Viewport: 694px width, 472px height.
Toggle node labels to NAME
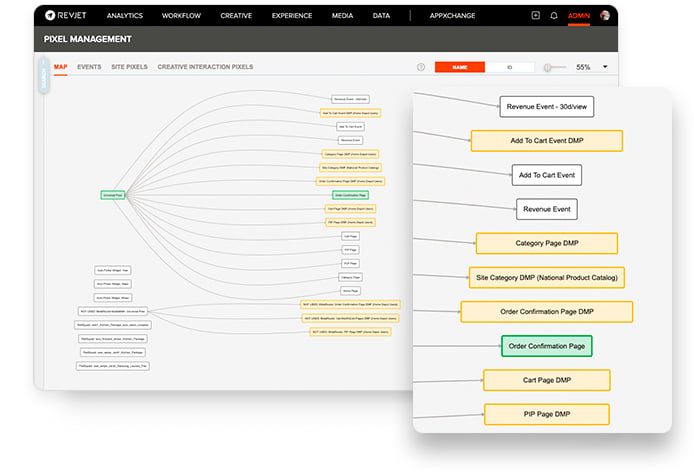point(460,67)
